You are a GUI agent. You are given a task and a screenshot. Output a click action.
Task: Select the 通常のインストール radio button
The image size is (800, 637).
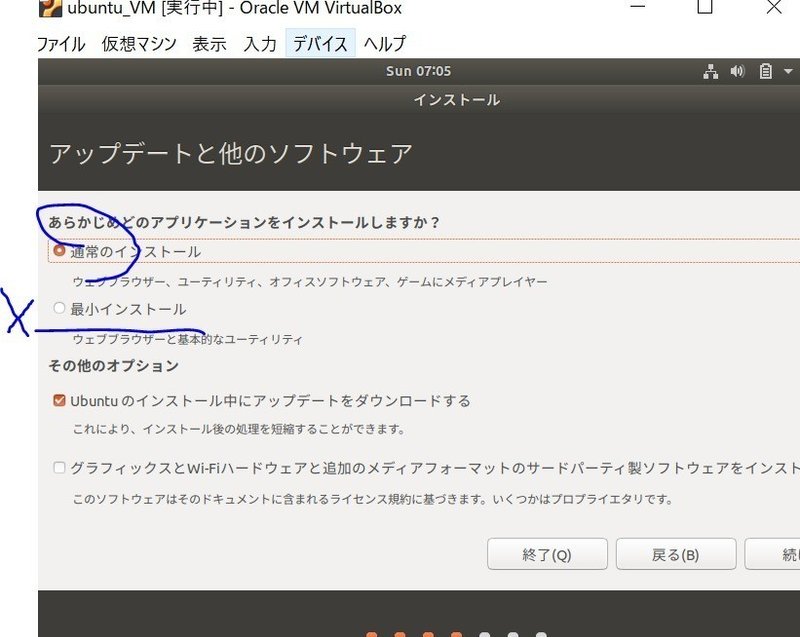click(59, 250)
